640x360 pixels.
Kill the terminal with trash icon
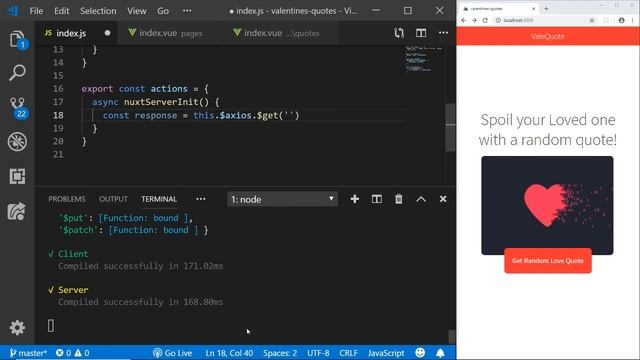coord(399,199)
